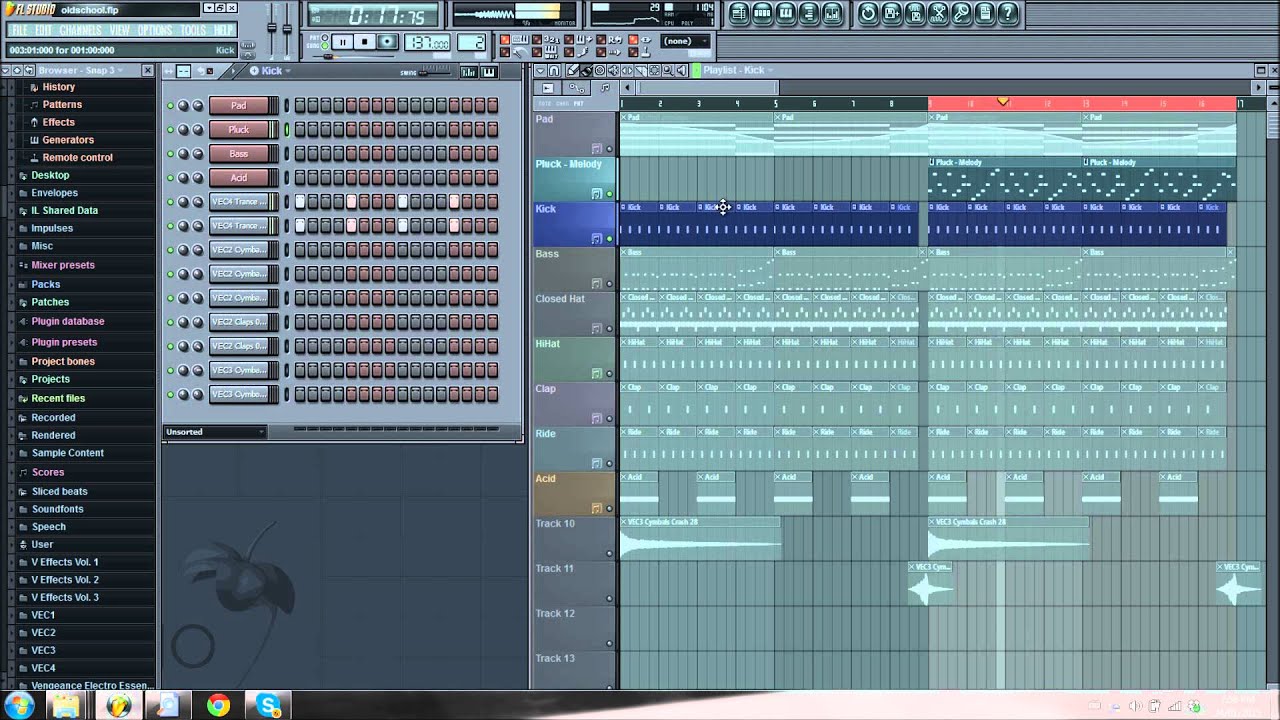
Task: Toggle pattern/song mode switch
Action: [325, 42]
